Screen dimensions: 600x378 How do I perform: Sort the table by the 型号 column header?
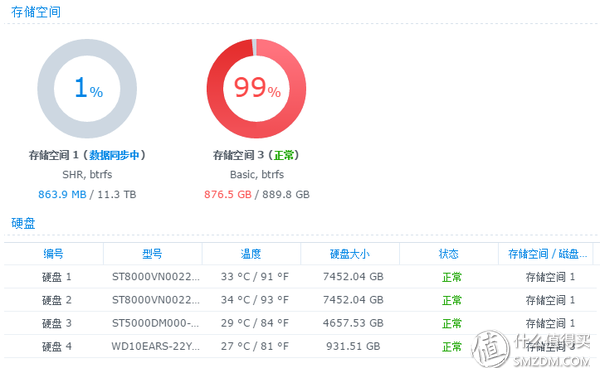point(152,254)
